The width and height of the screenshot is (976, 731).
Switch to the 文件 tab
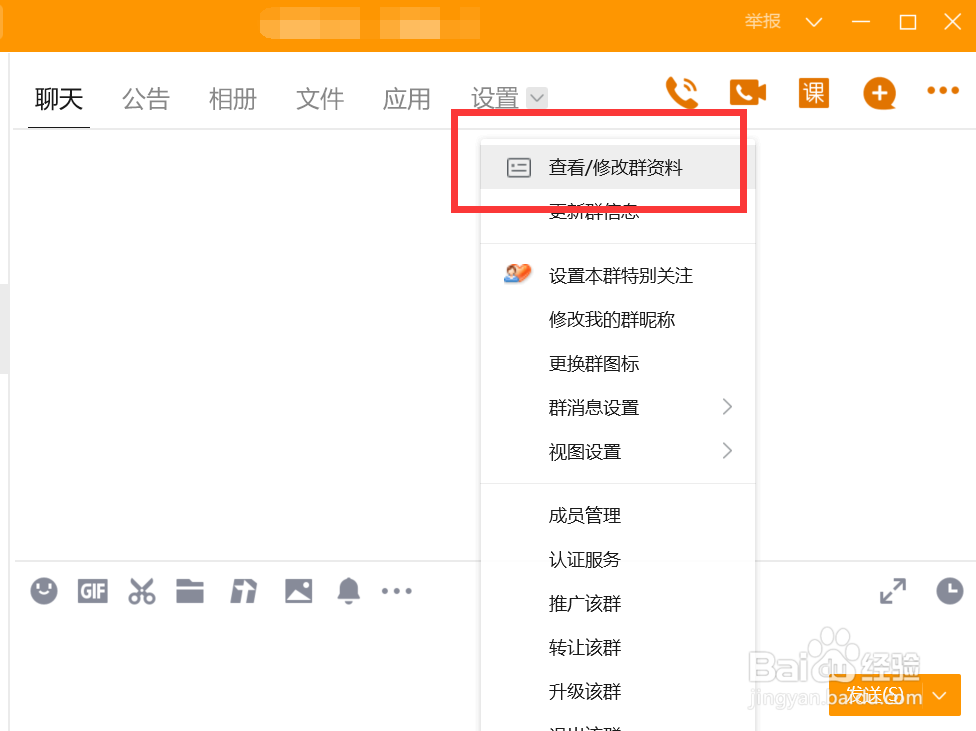[319, 98]
